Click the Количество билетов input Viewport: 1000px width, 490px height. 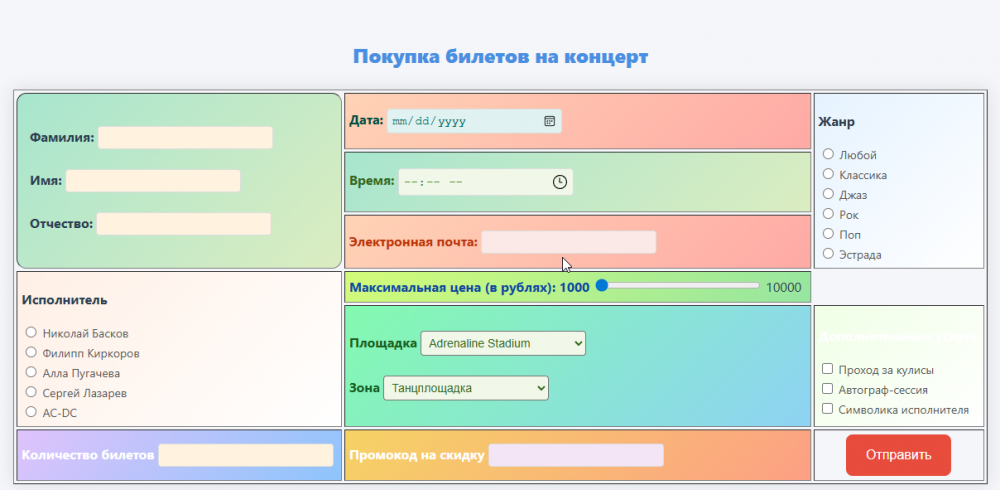[x=246, y=455]
